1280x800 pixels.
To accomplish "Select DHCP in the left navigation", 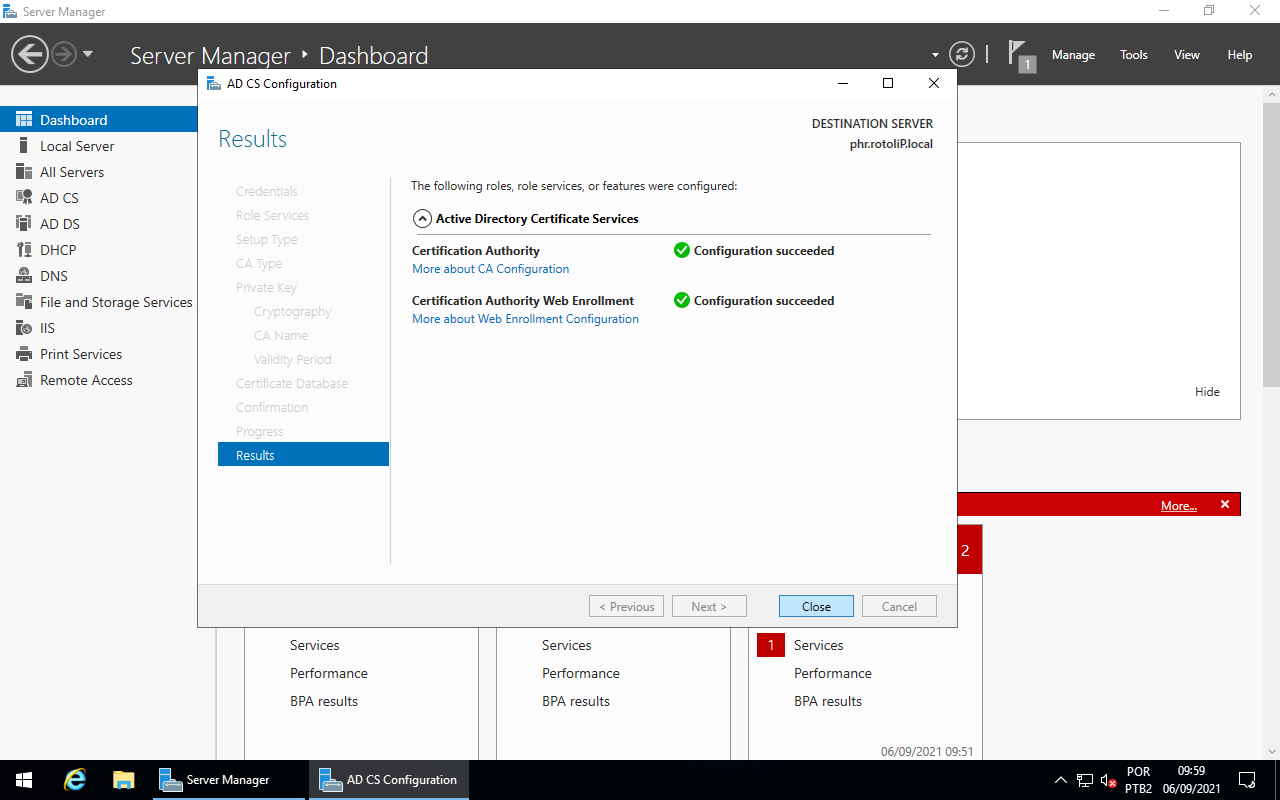I will (58, 250).
